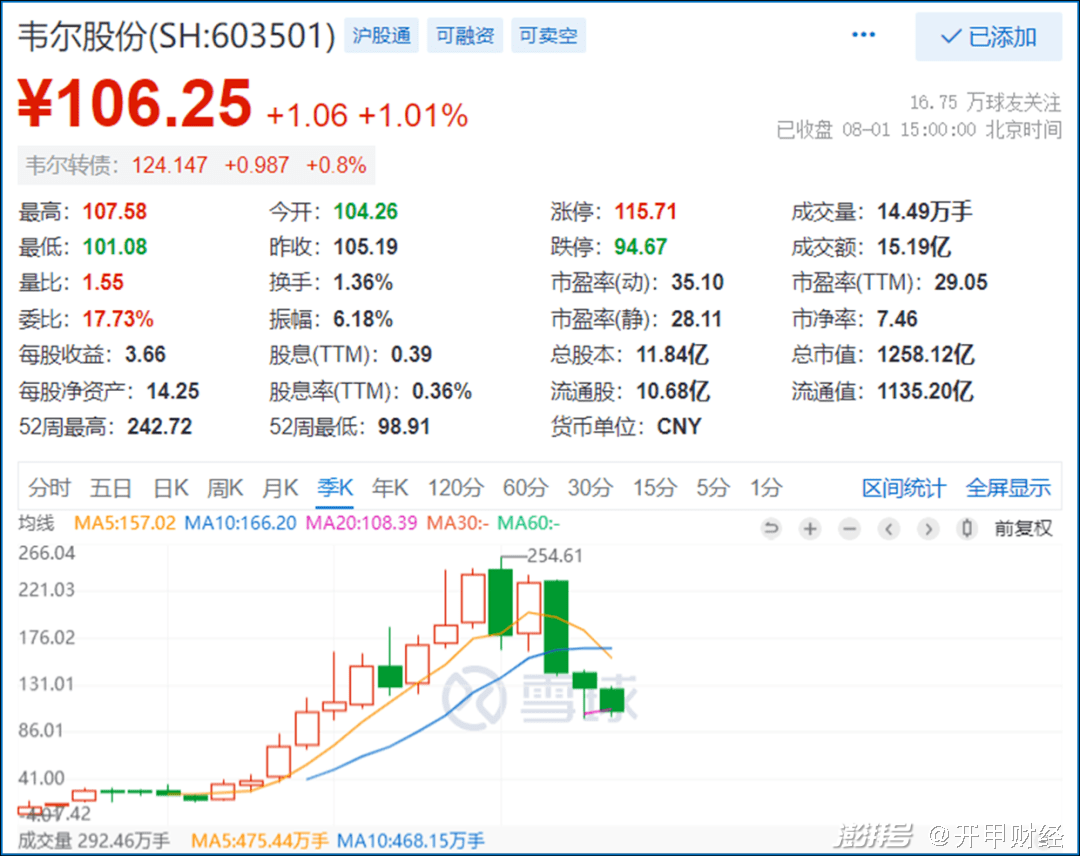The height and width of the screenshot is (856, 1080).
Task: Click the 沪股通 tag
Action: [382, 36]
